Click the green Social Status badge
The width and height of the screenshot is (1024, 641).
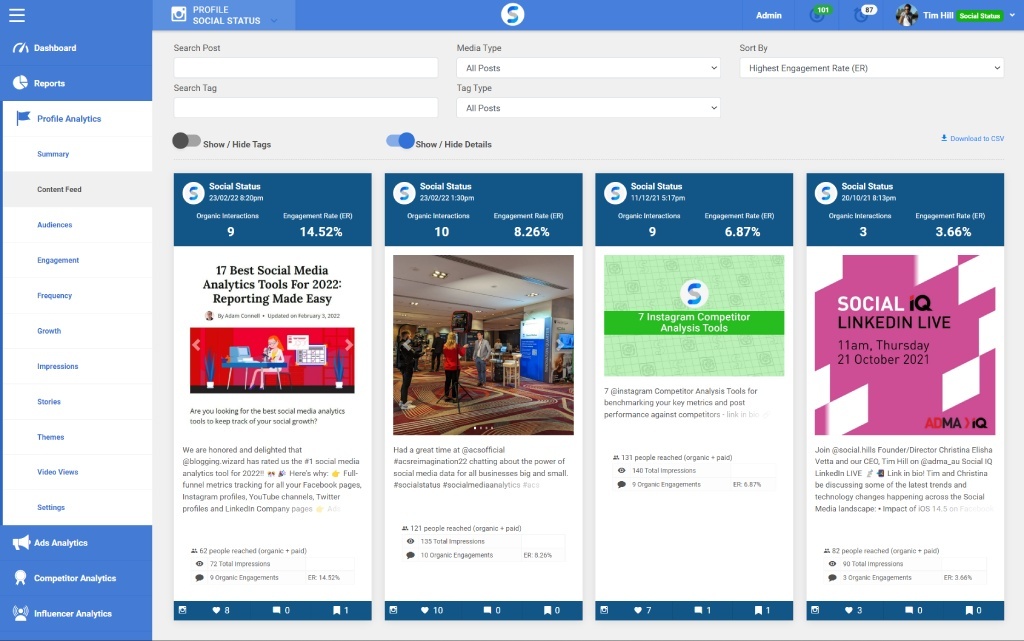coord(980,16)
